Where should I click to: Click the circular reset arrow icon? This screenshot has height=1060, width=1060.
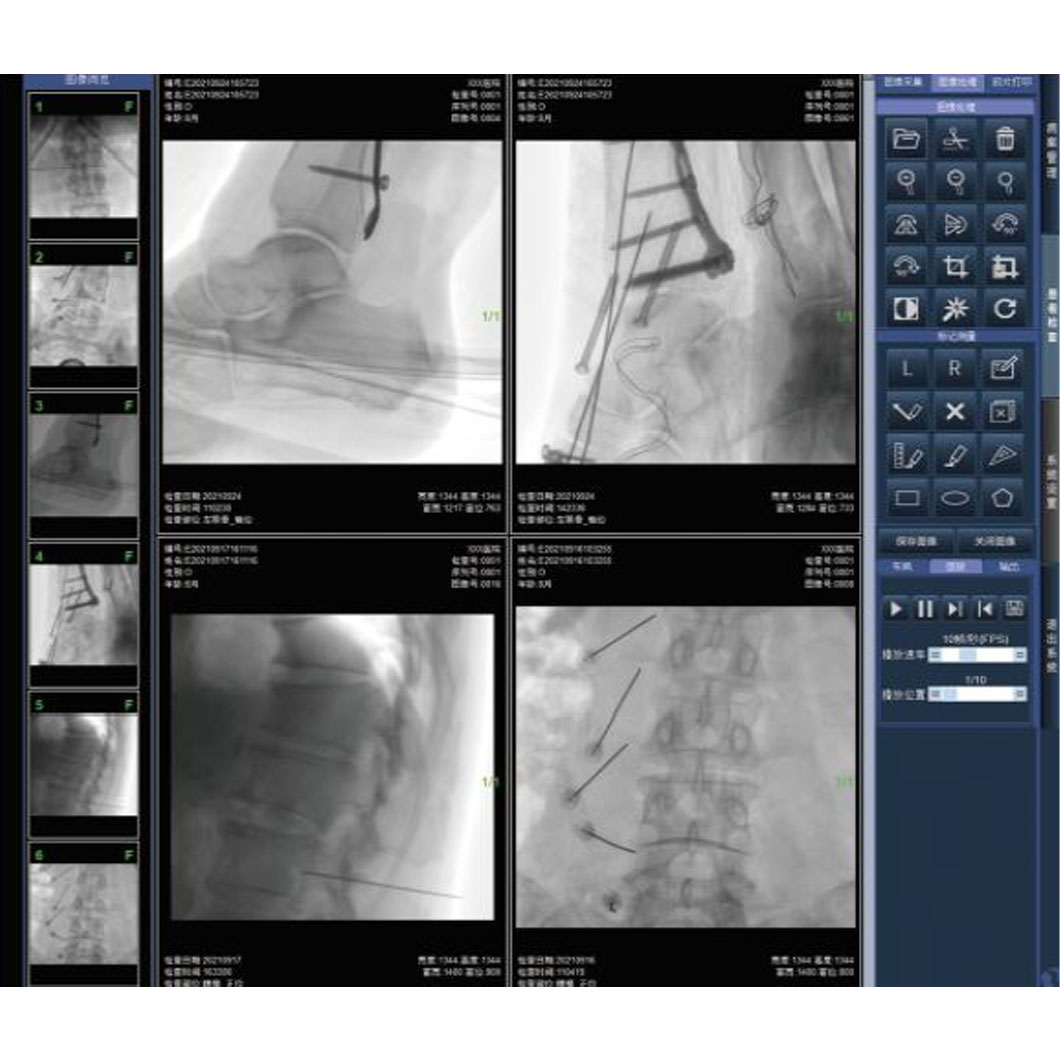[1004, 309]
